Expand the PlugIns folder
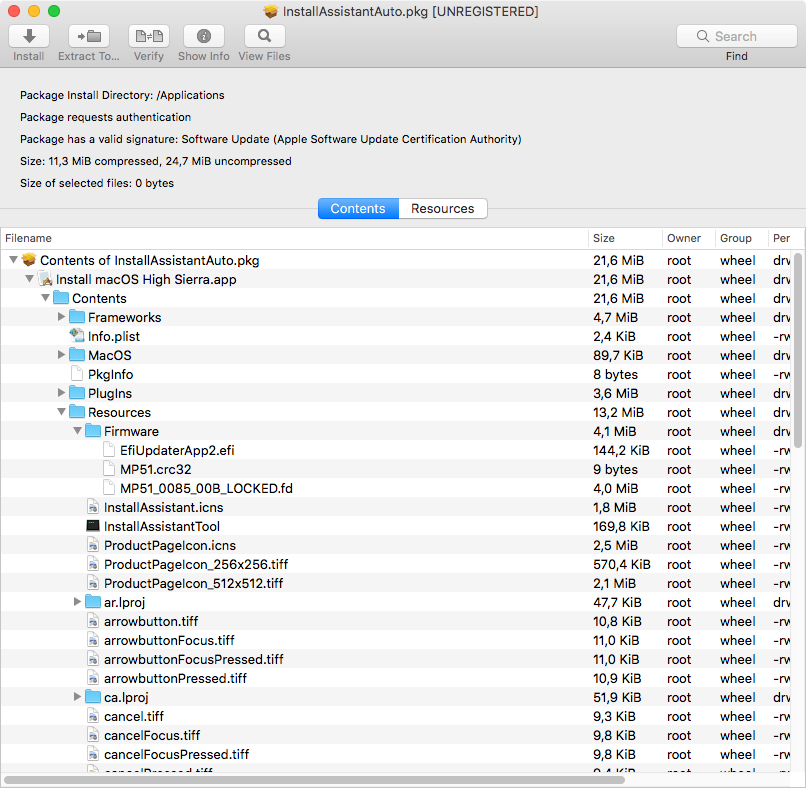This screenshot has height=788, width=806. point(62,393)
